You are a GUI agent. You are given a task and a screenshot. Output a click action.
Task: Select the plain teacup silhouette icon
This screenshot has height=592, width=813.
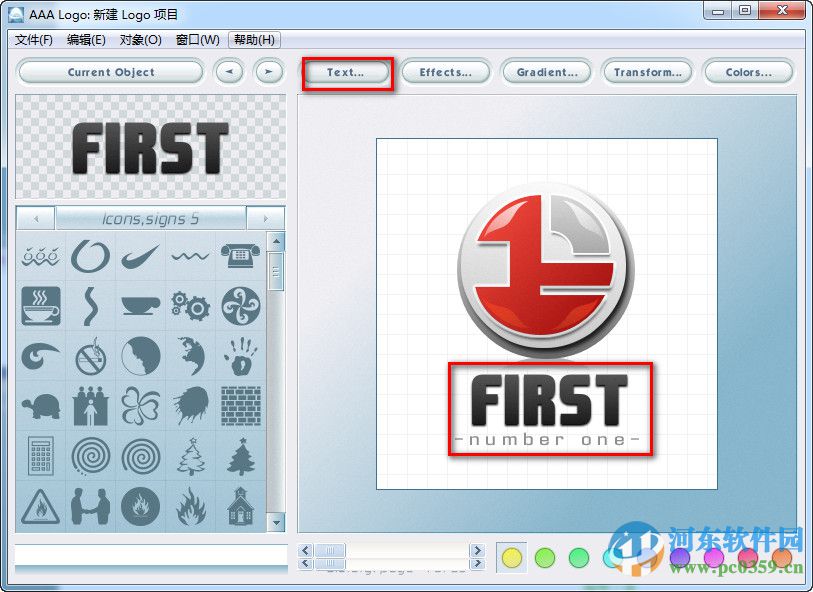tap(140, 306)
